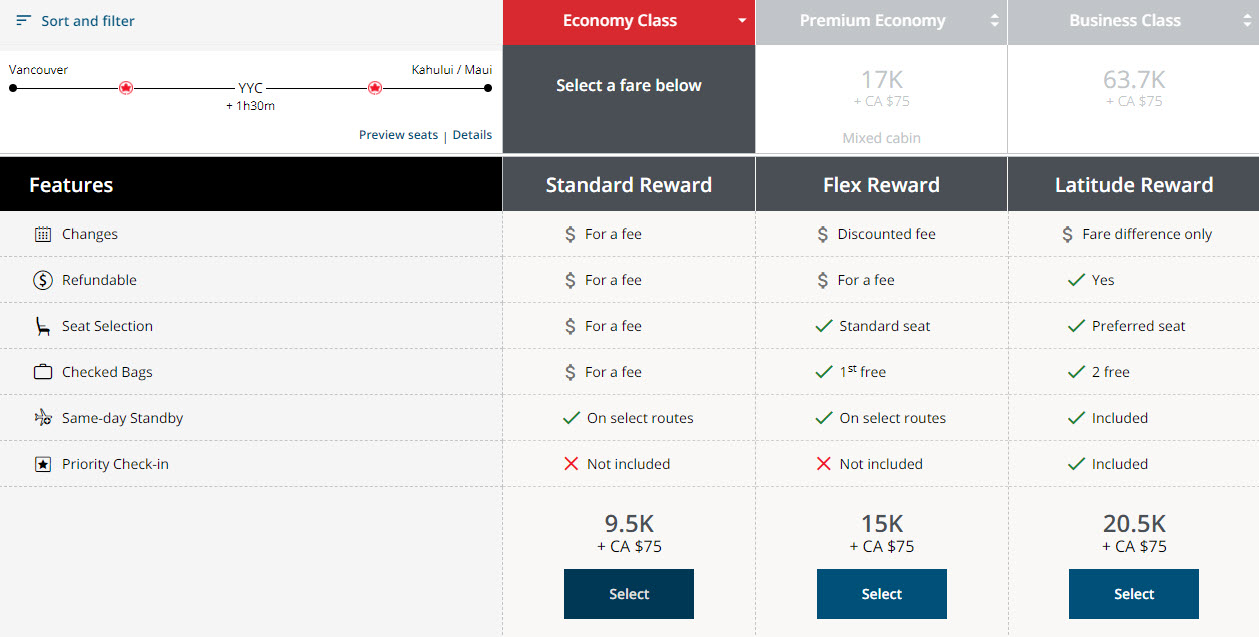Click the Priority Check-in star icon
The image size is (1259, 637).
pos(42,463)
